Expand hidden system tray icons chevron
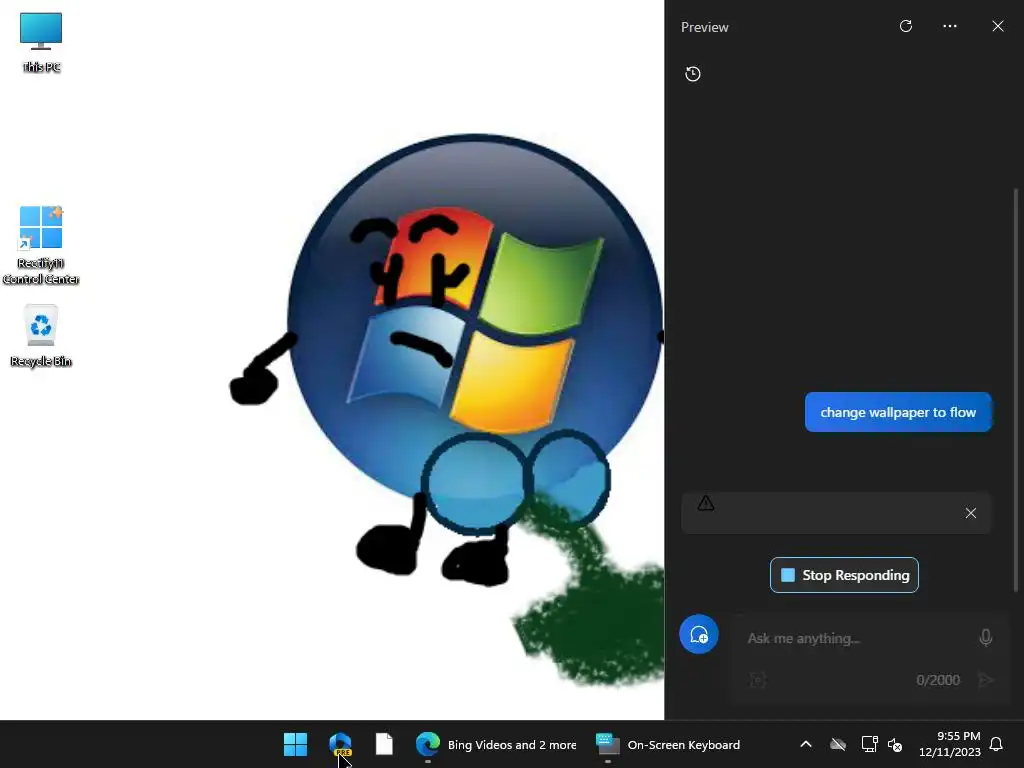The height and width of the screenshot is (768, 1024). click(x=806, y=744)
